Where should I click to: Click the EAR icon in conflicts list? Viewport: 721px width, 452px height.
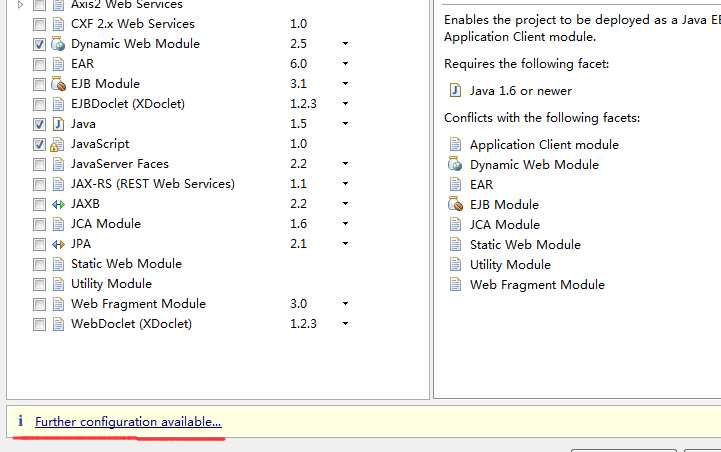[x=455, y=184]
